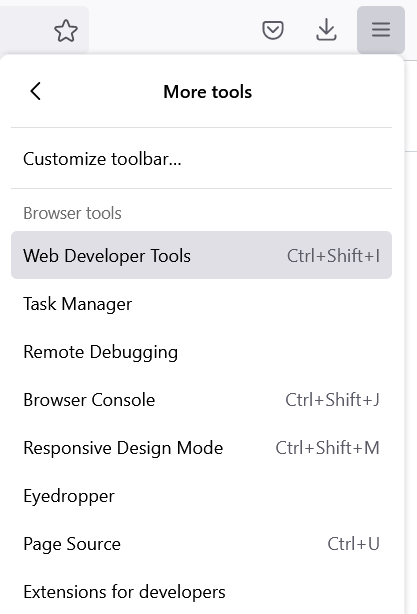Open the Task Manager entry

pyautogui.click(x=201, y=303)
